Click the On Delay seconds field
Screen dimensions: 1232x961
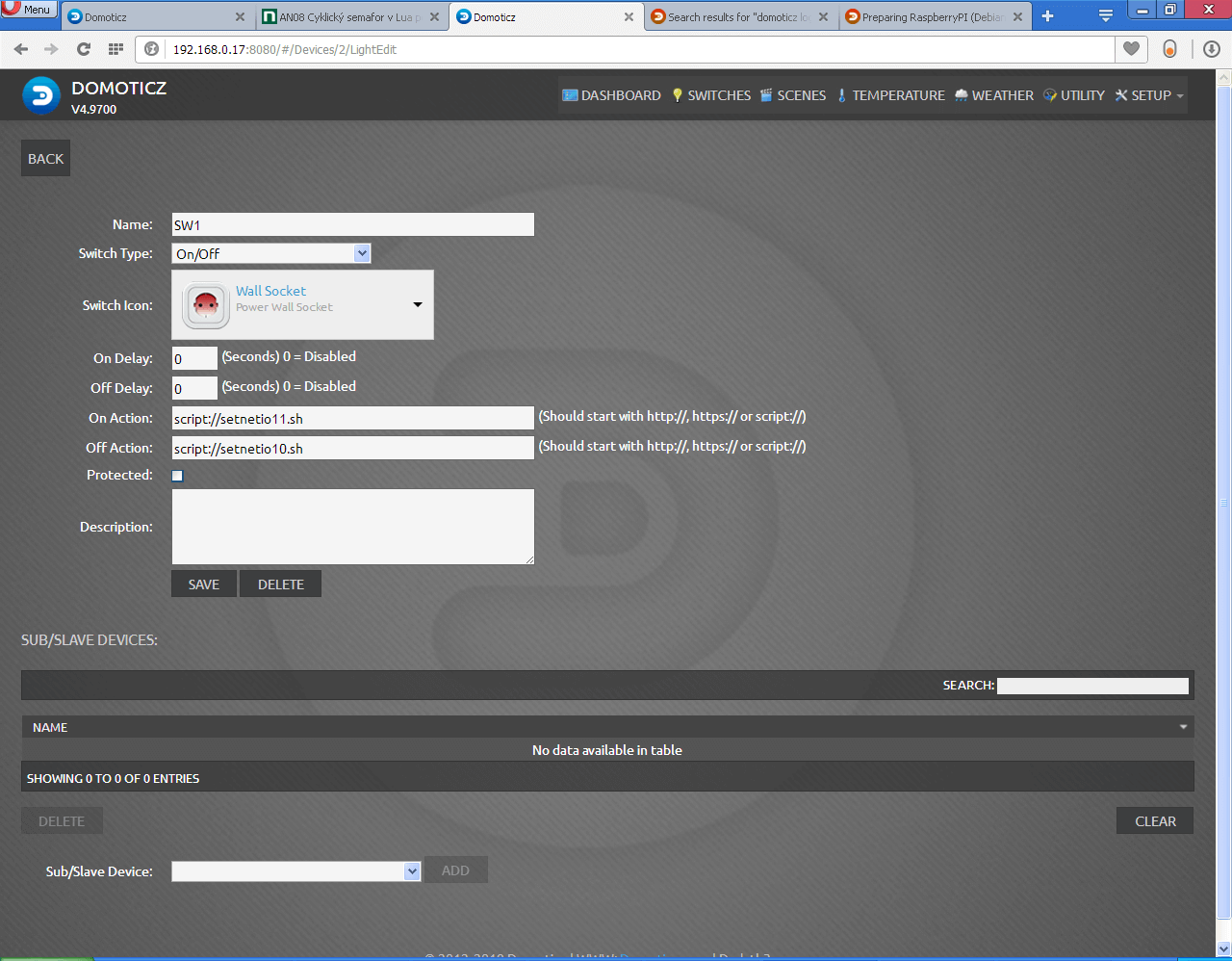pos(194,358)
